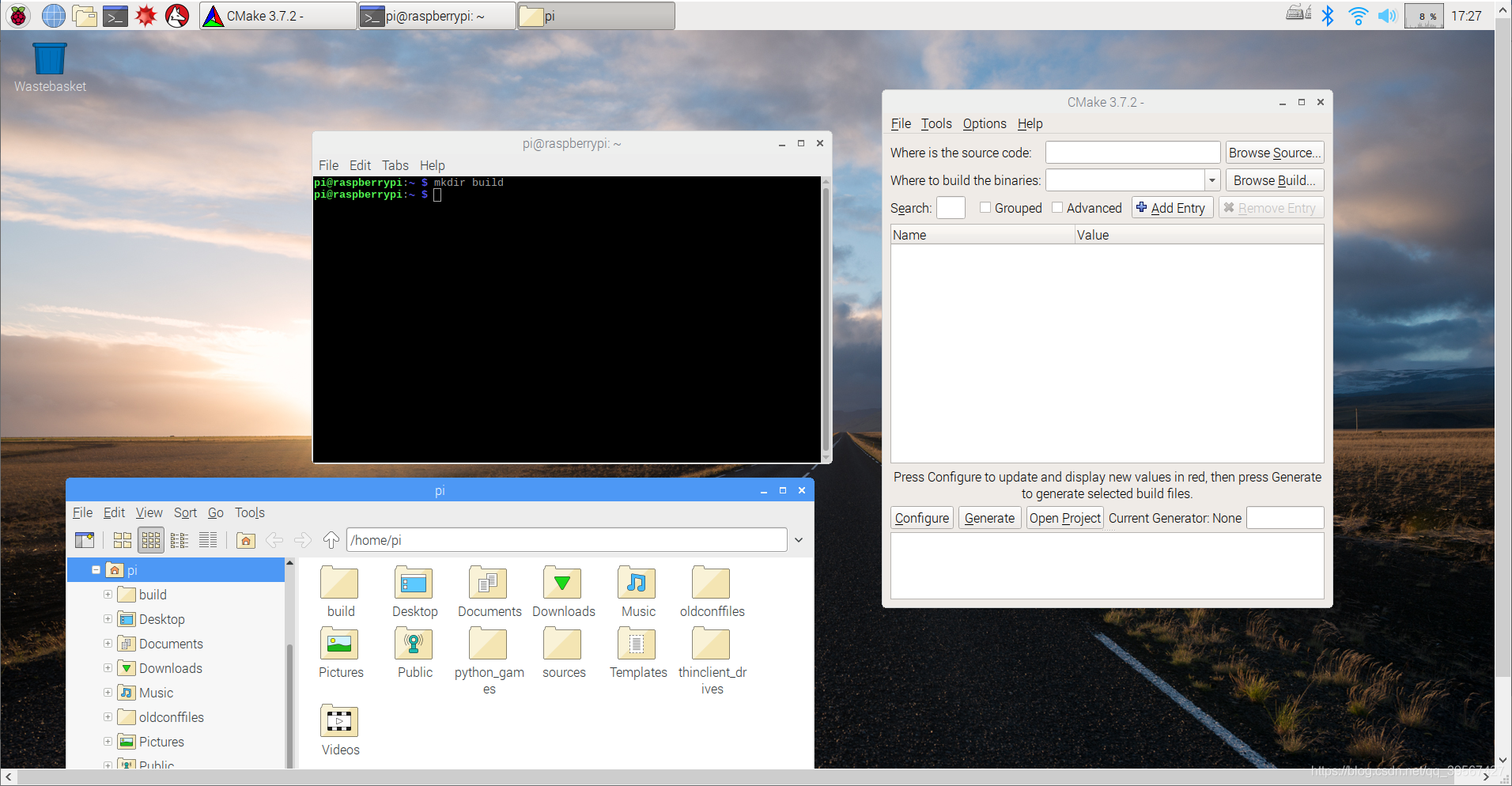Click the Name column header in CMake
This screenshot has width=1512, height=786.
pos(982,235)
